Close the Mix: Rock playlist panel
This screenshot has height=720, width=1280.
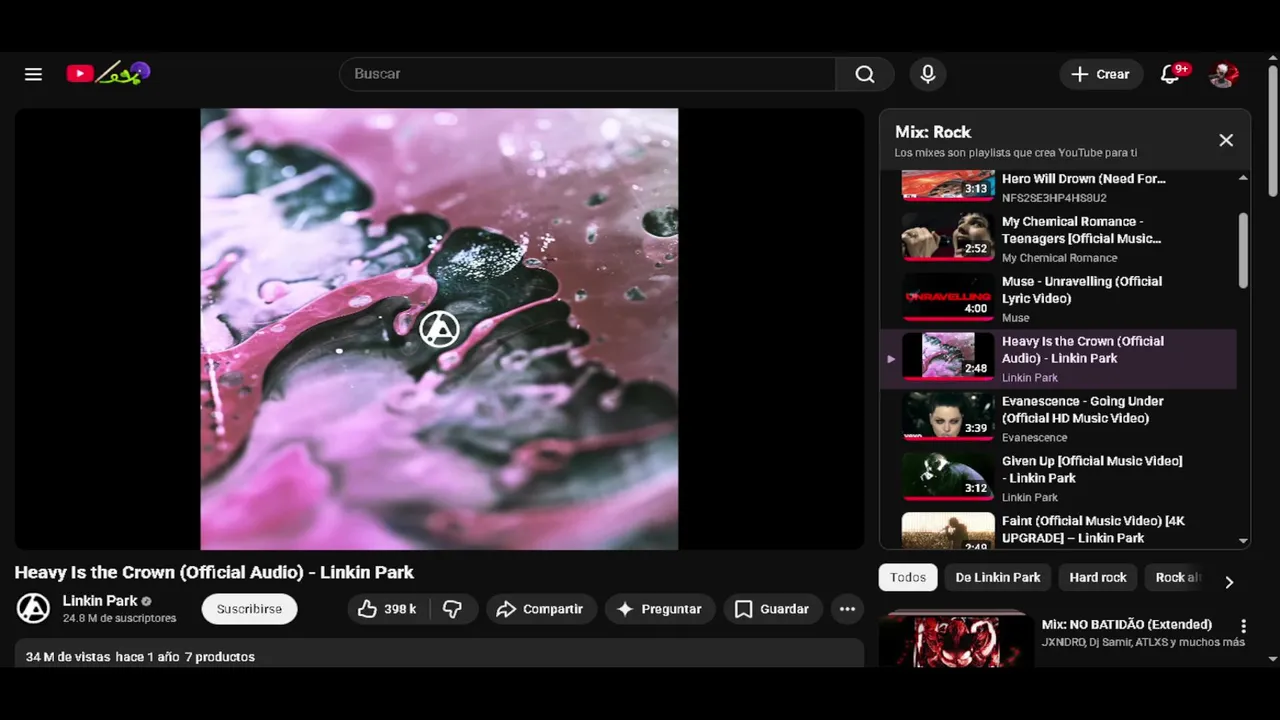point(1226,140)
